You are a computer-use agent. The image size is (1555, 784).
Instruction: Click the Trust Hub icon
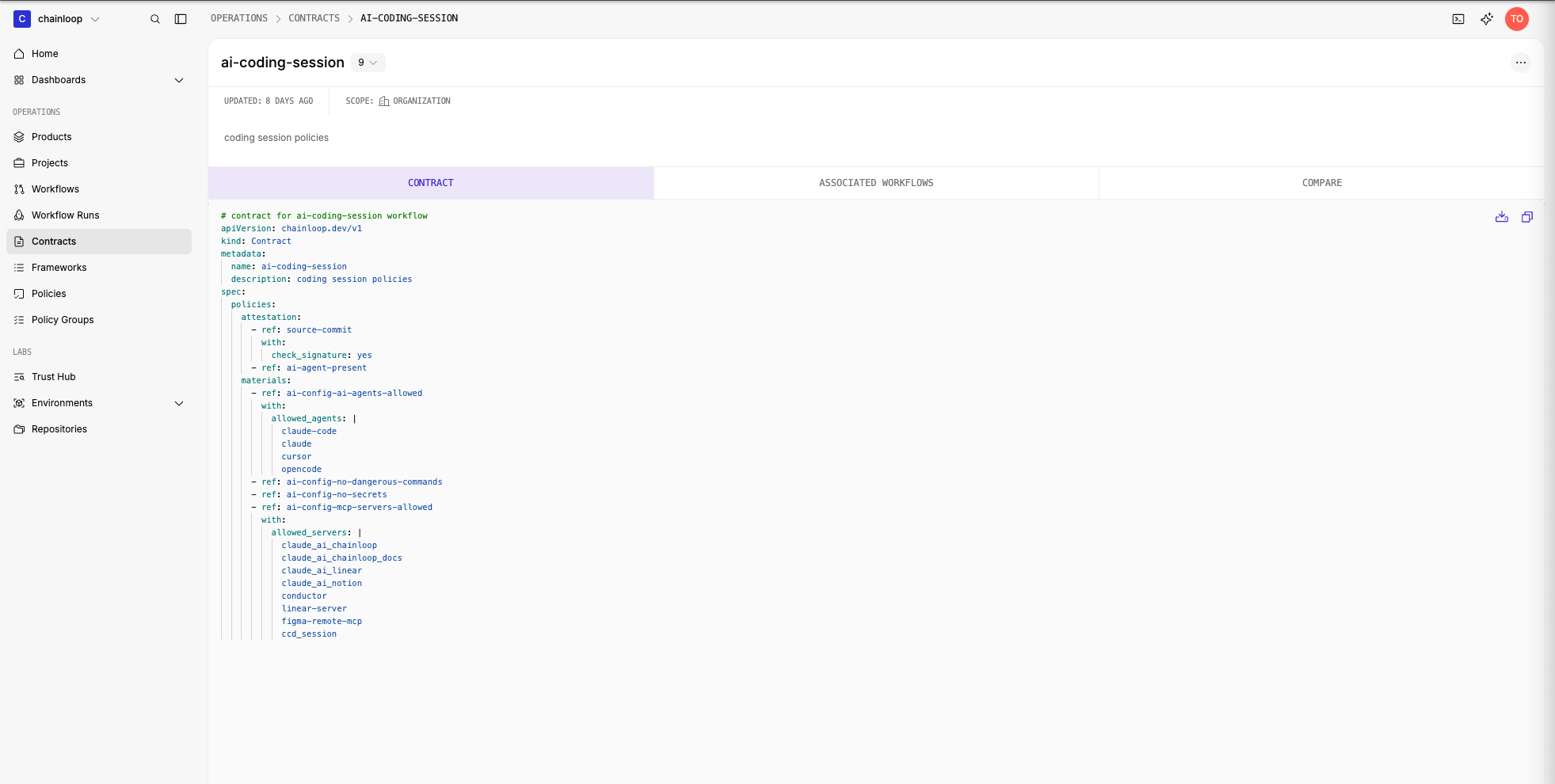point(19,377)
